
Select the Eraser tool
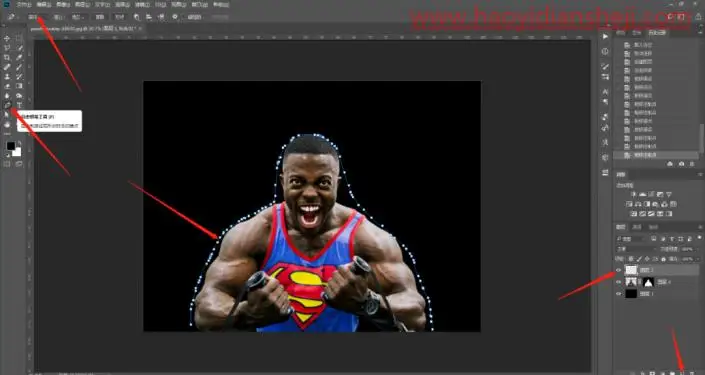click(7, 86)
